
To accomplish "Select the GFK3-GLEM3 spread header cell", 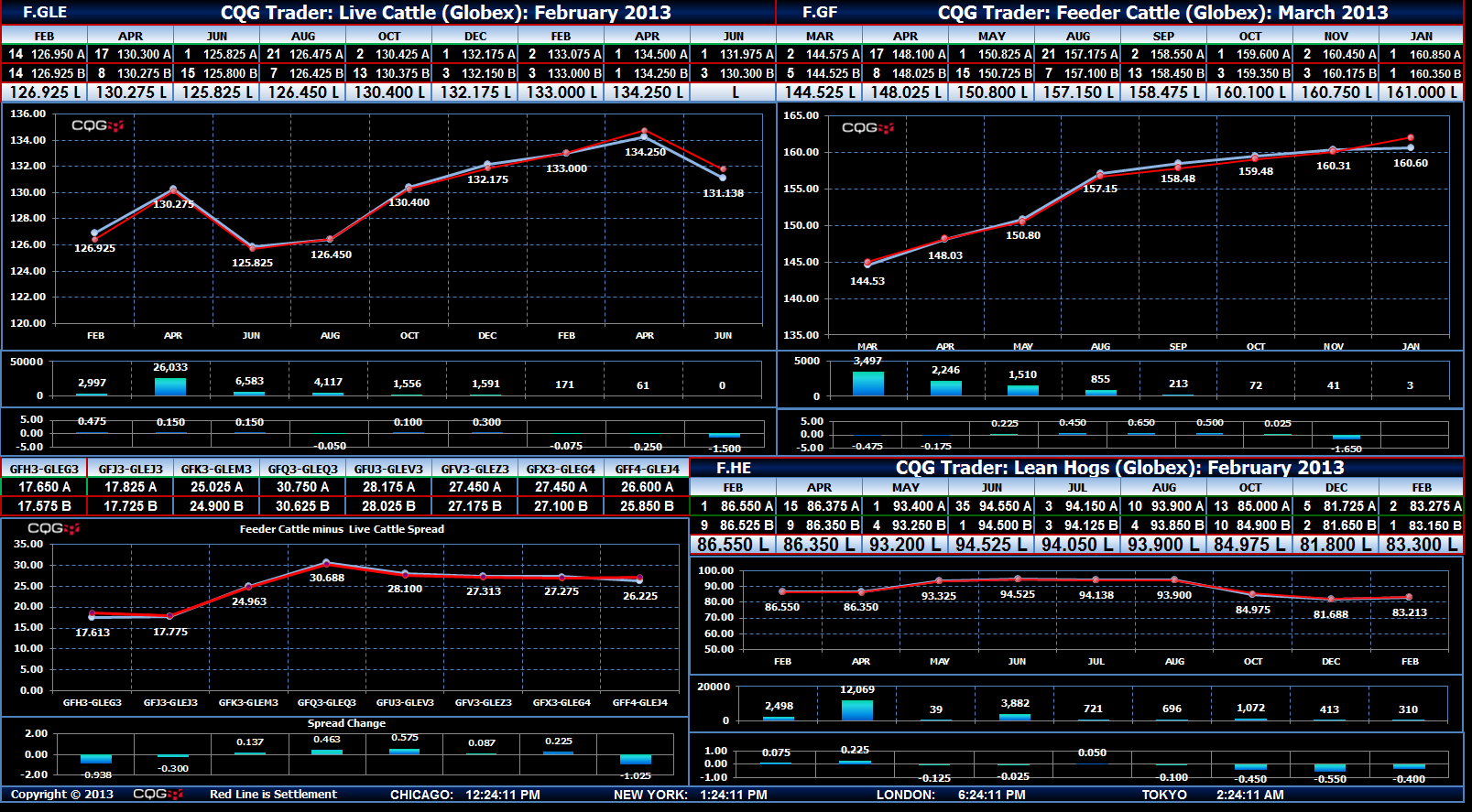I will tap(216, 469).
